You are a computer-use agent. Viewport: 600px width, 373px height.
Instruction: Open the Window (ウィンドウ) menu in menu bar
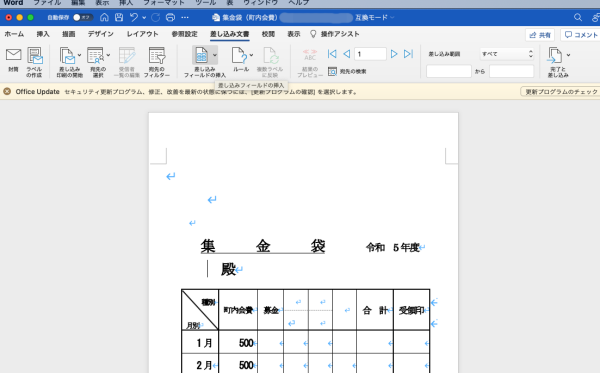click(261, 3)
